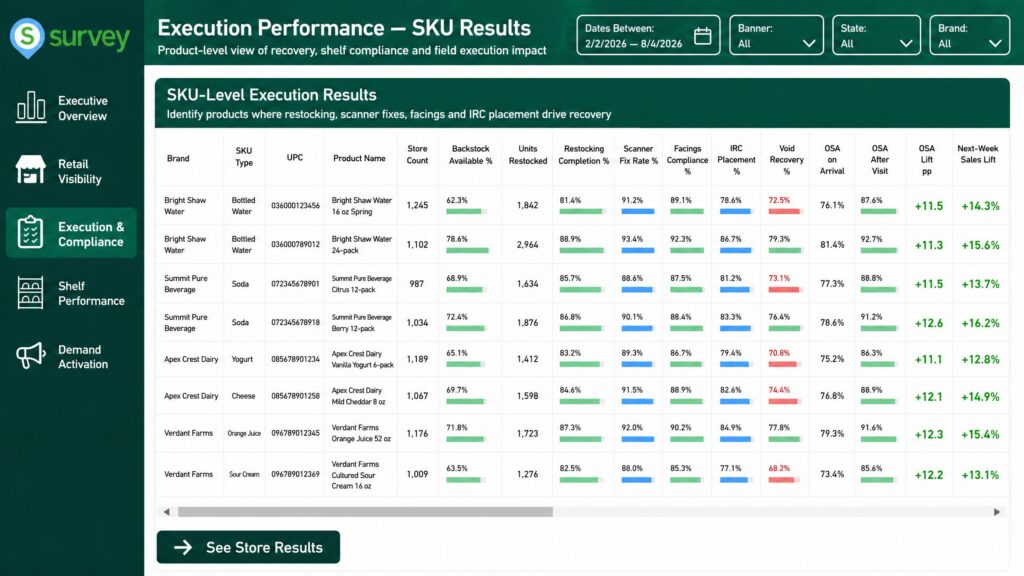Open the Brand filter dropdown
The height and width of the screenshot is (576, 1024).
969,35
